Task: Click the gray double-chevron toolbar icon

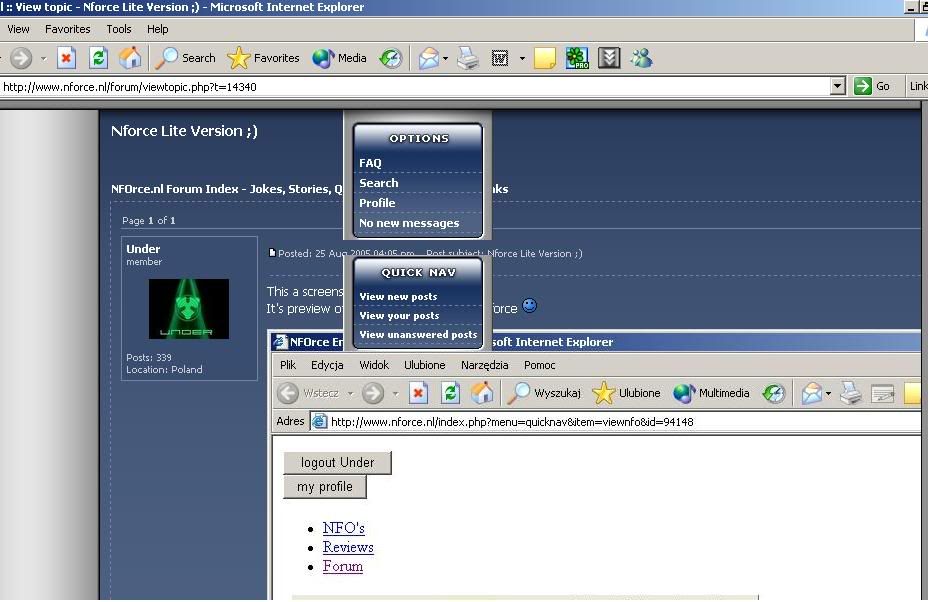Action: coord(609,58)
